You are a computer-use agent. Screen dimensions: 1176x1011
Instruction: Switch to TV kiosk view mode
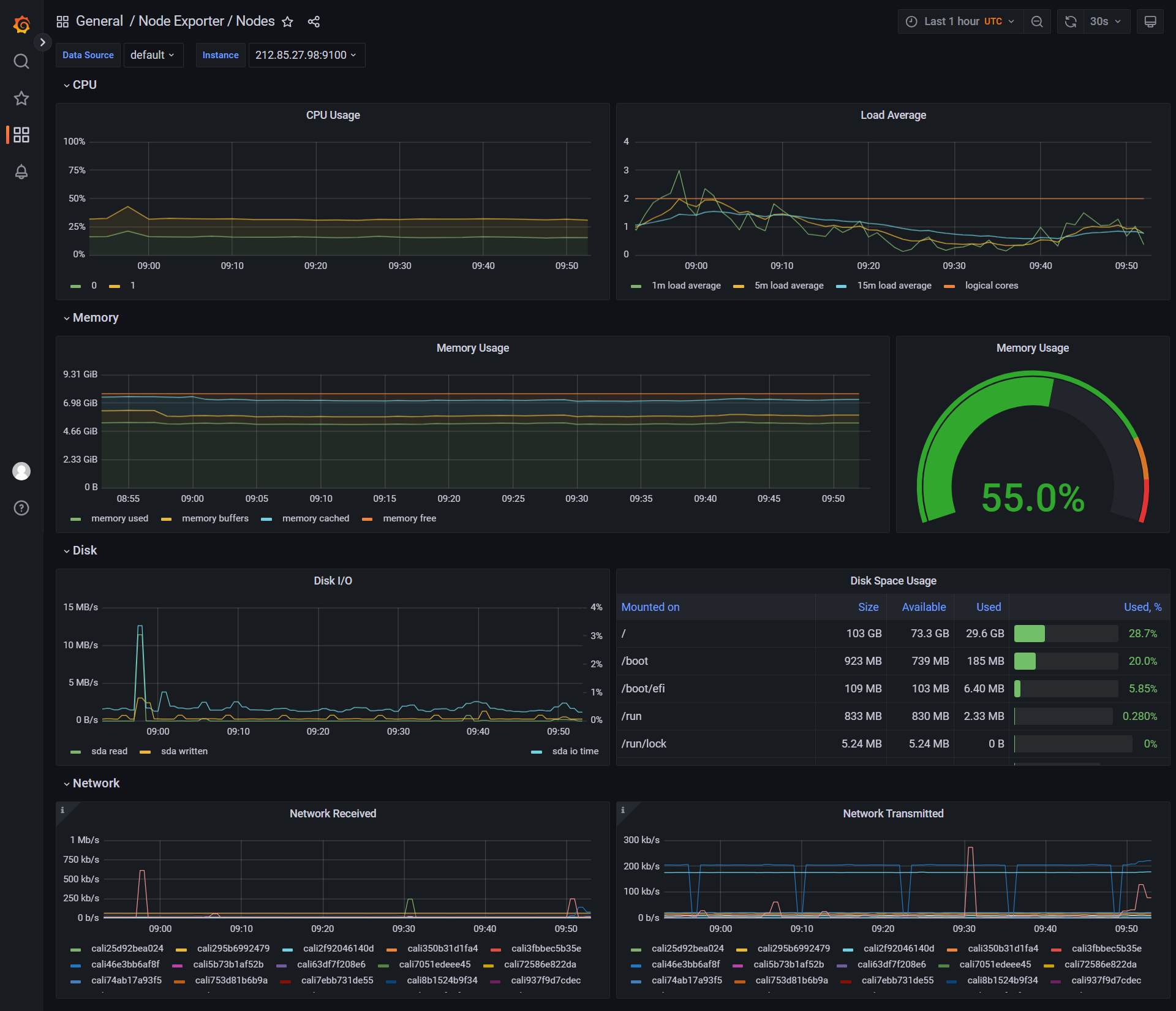[x=1150, y=21]
